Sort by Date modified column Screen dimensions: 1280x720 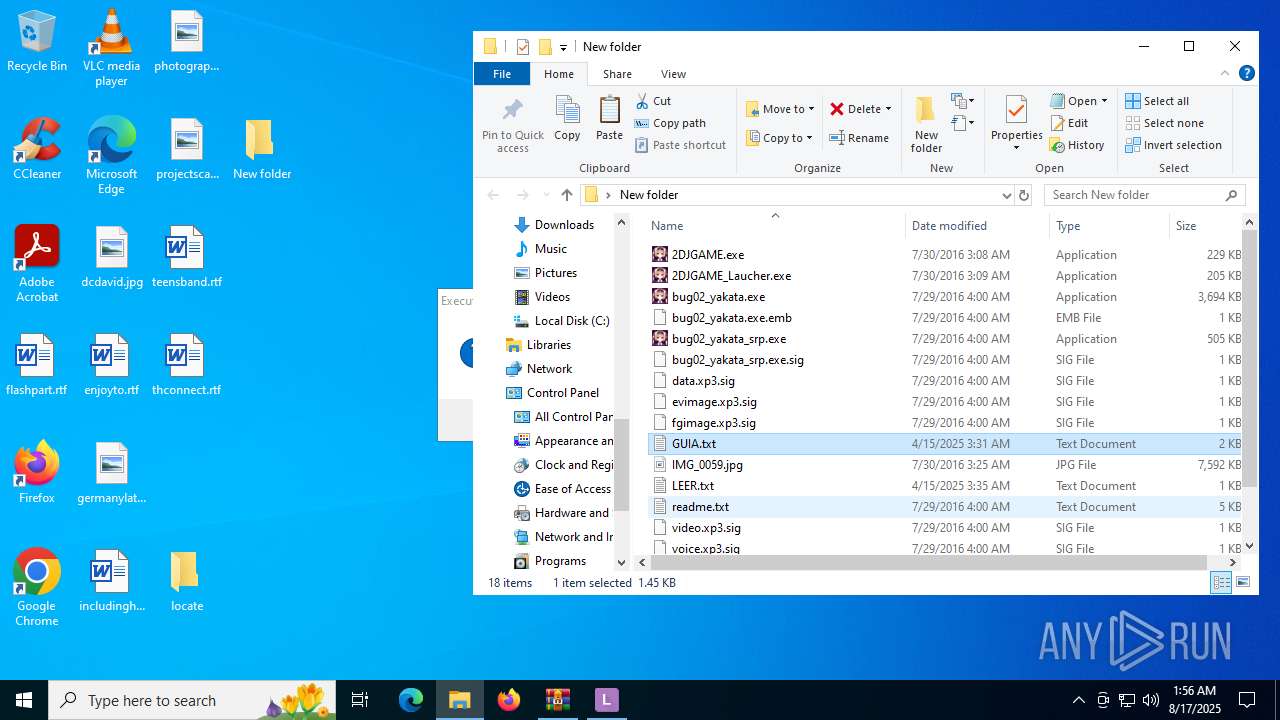pos(977,226)
